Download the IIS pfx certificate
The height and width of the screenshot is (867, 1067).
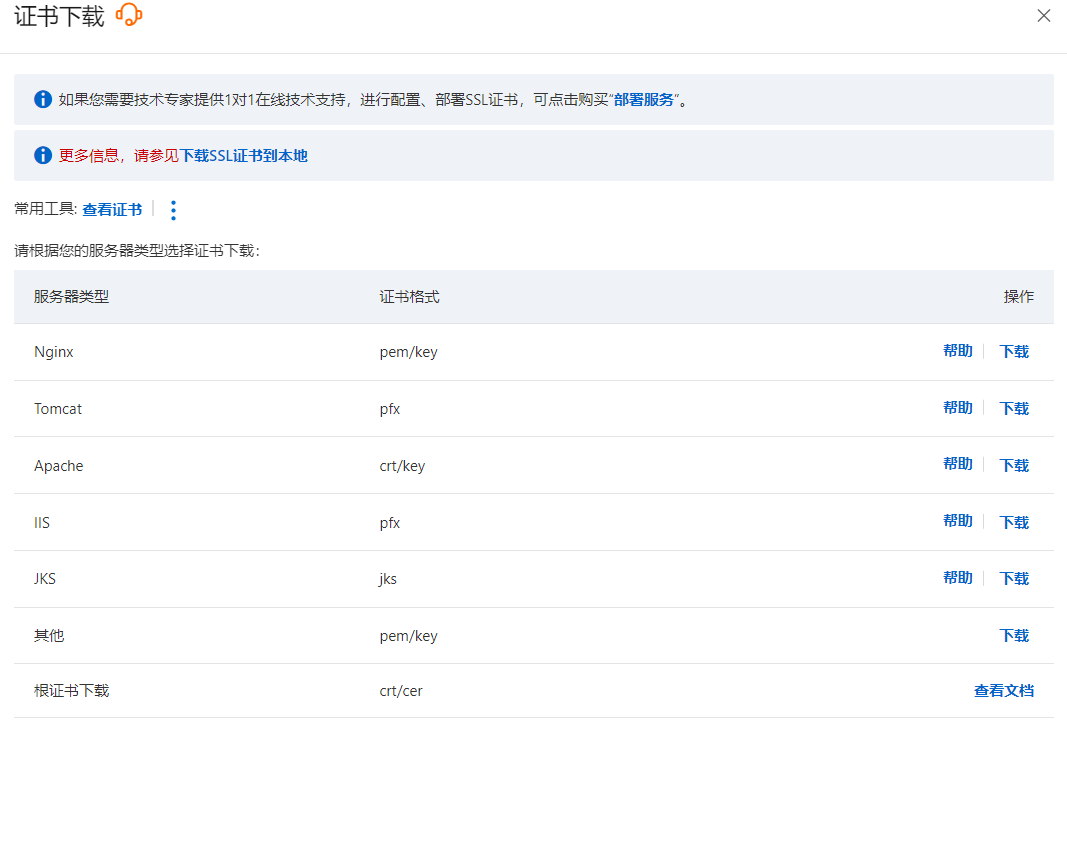tap(1014, 523)
